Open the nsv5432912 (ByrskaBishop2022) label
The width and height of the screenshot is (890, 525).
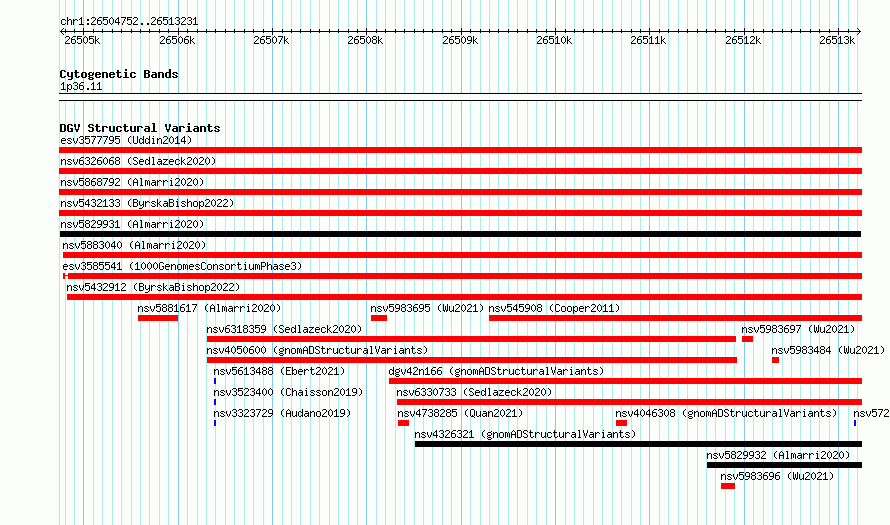tap(153, 287)
